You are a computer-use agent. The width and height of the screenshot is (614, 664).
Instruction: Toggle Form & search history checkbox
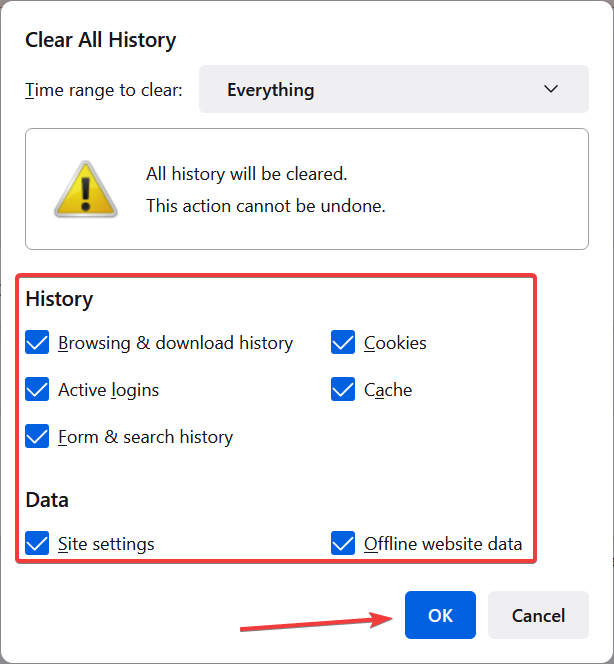[x=37, y=436]
